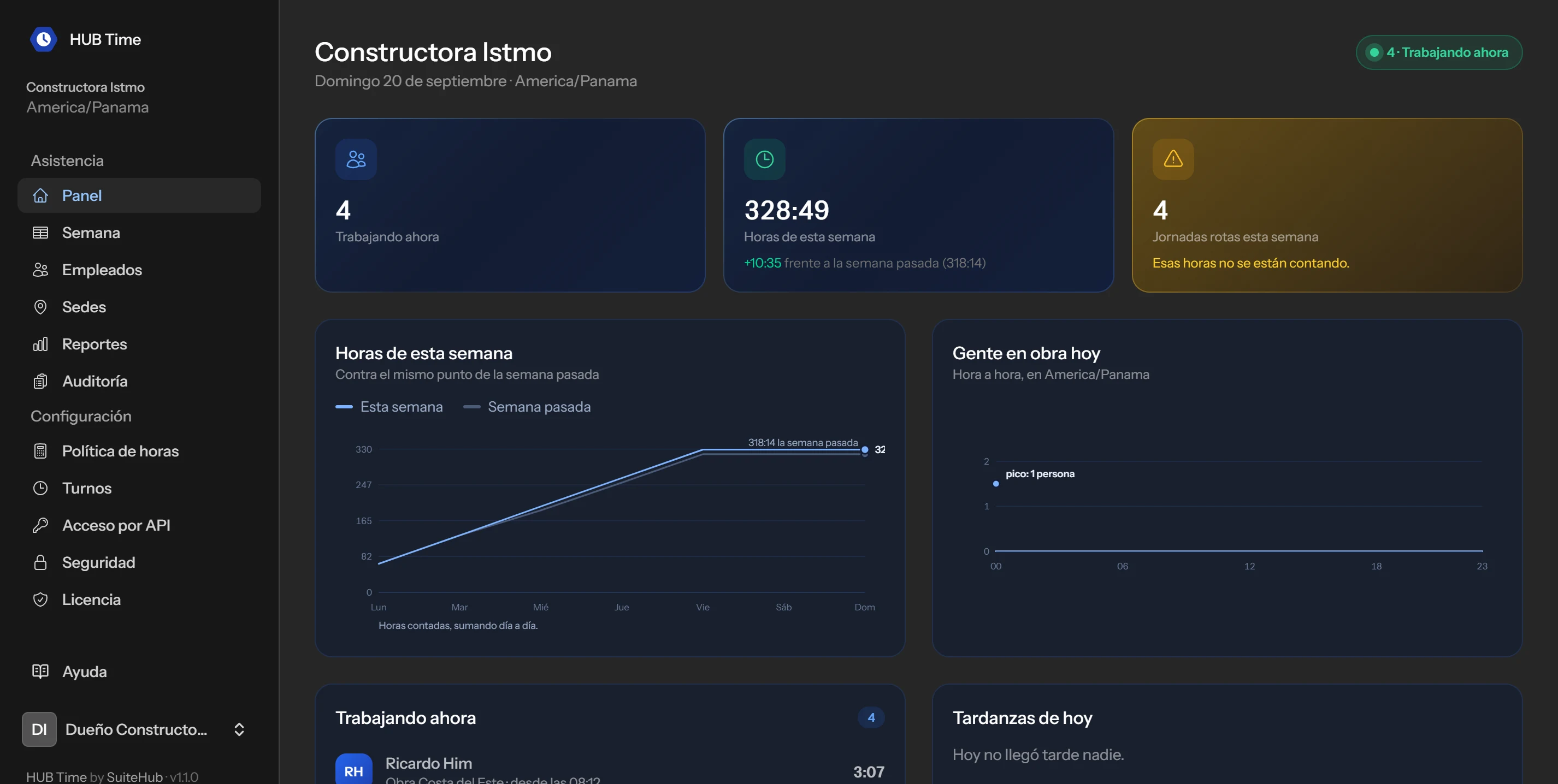Click the 'Horas de esta semana' chart title

pyautogui.click(x=424, y=353)
